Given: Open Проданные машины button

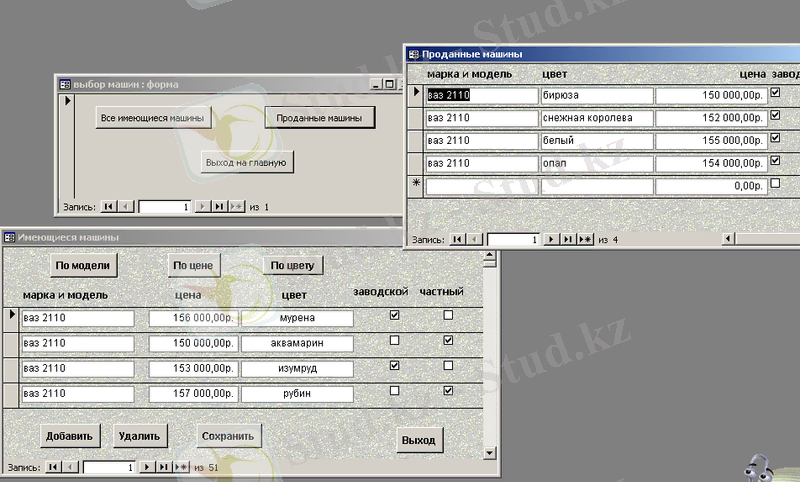Looking at the screenshot, I should point(319,118).
